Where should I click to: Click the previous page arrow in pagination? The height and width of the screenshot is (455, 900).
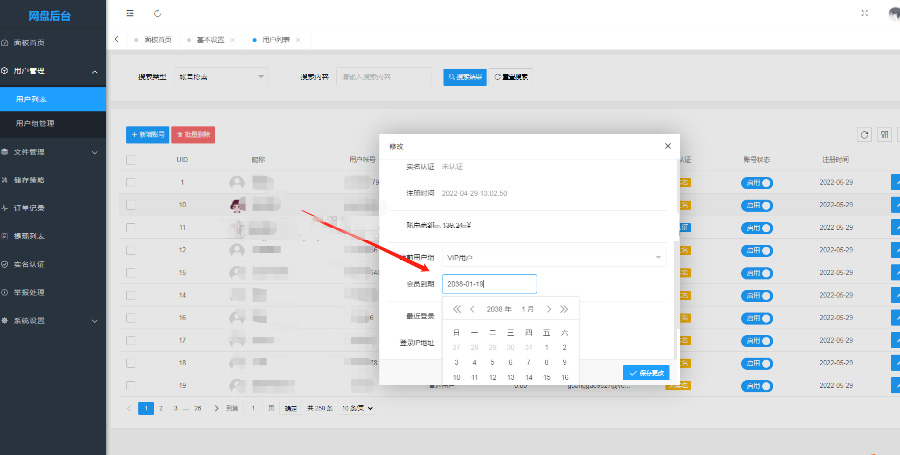(129, 409)
